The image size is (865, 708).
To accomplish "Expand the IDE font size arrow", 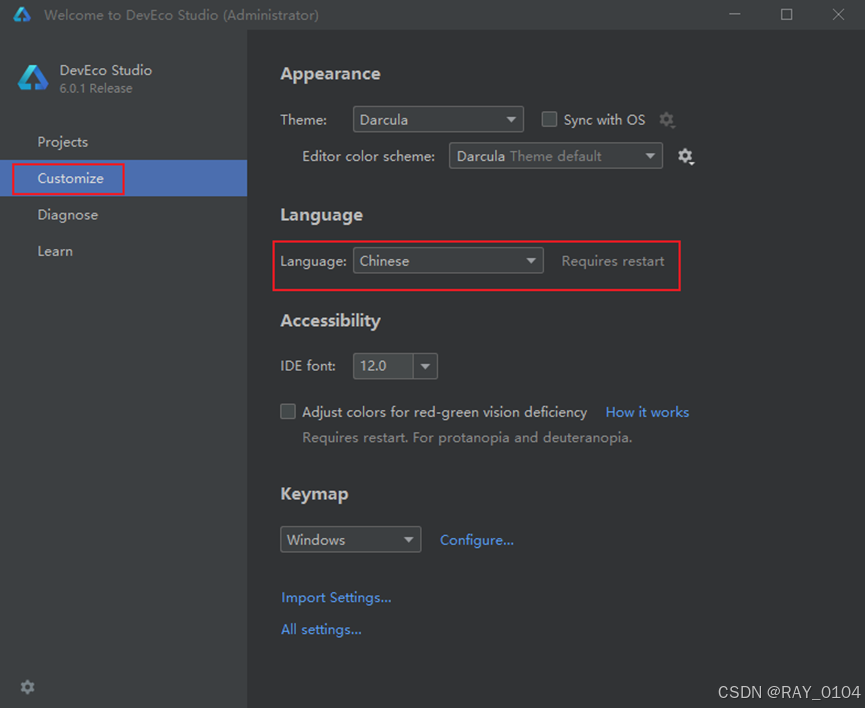I will tap(425, 366).
